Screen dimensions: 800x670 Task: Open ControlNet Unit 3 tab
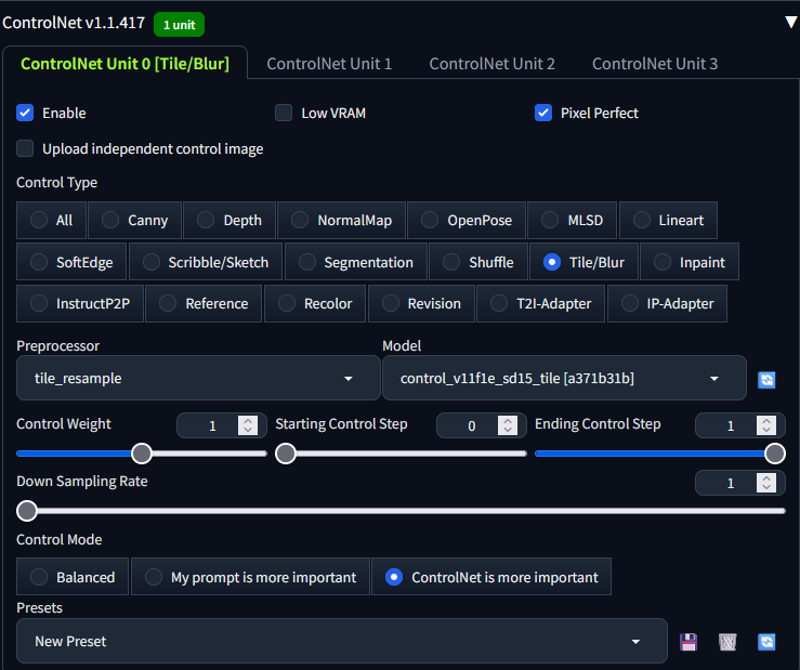[x=655, y=64]
